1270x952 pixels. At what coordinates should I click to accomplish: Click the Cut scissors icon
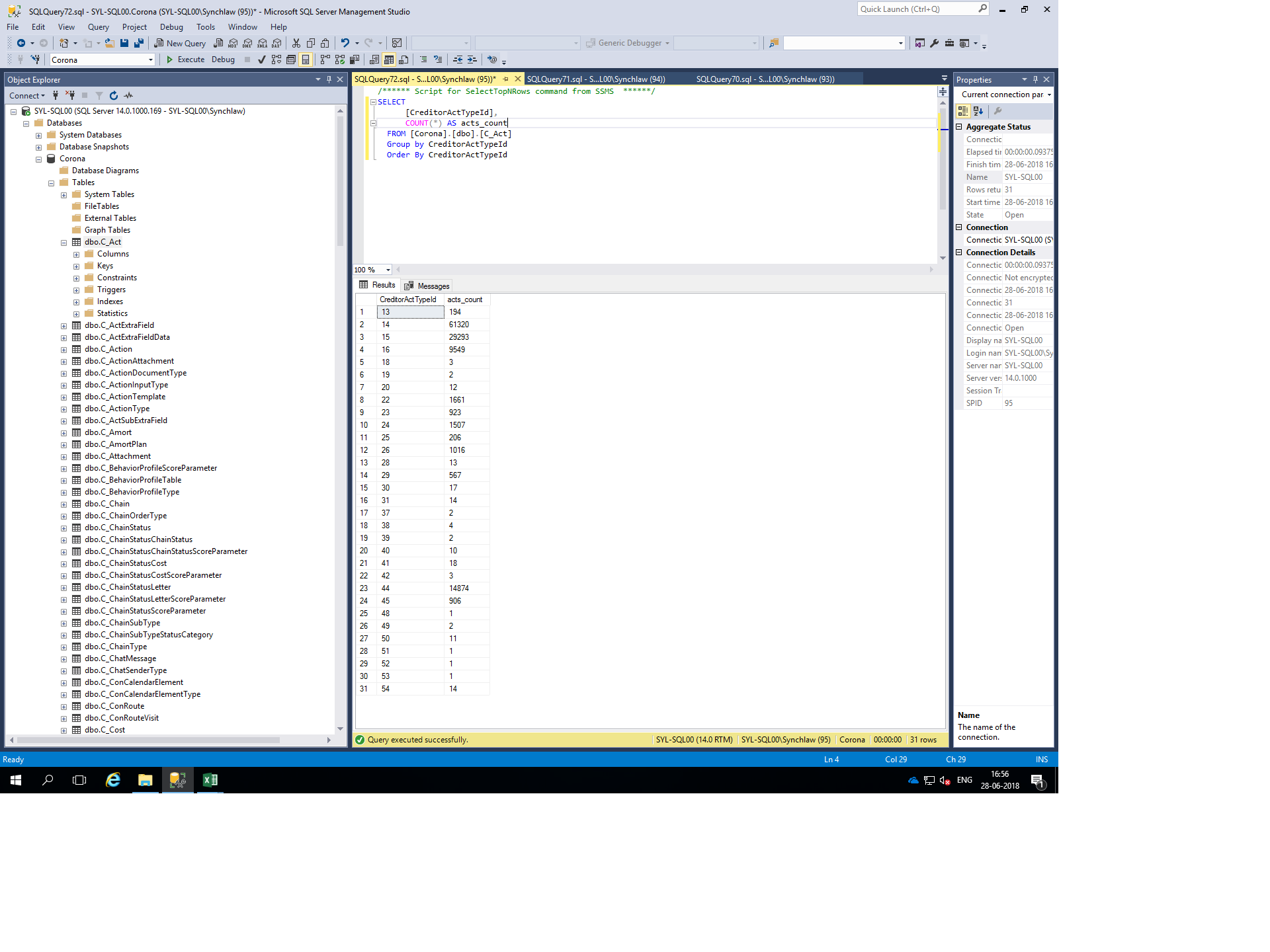pos(296,43)
